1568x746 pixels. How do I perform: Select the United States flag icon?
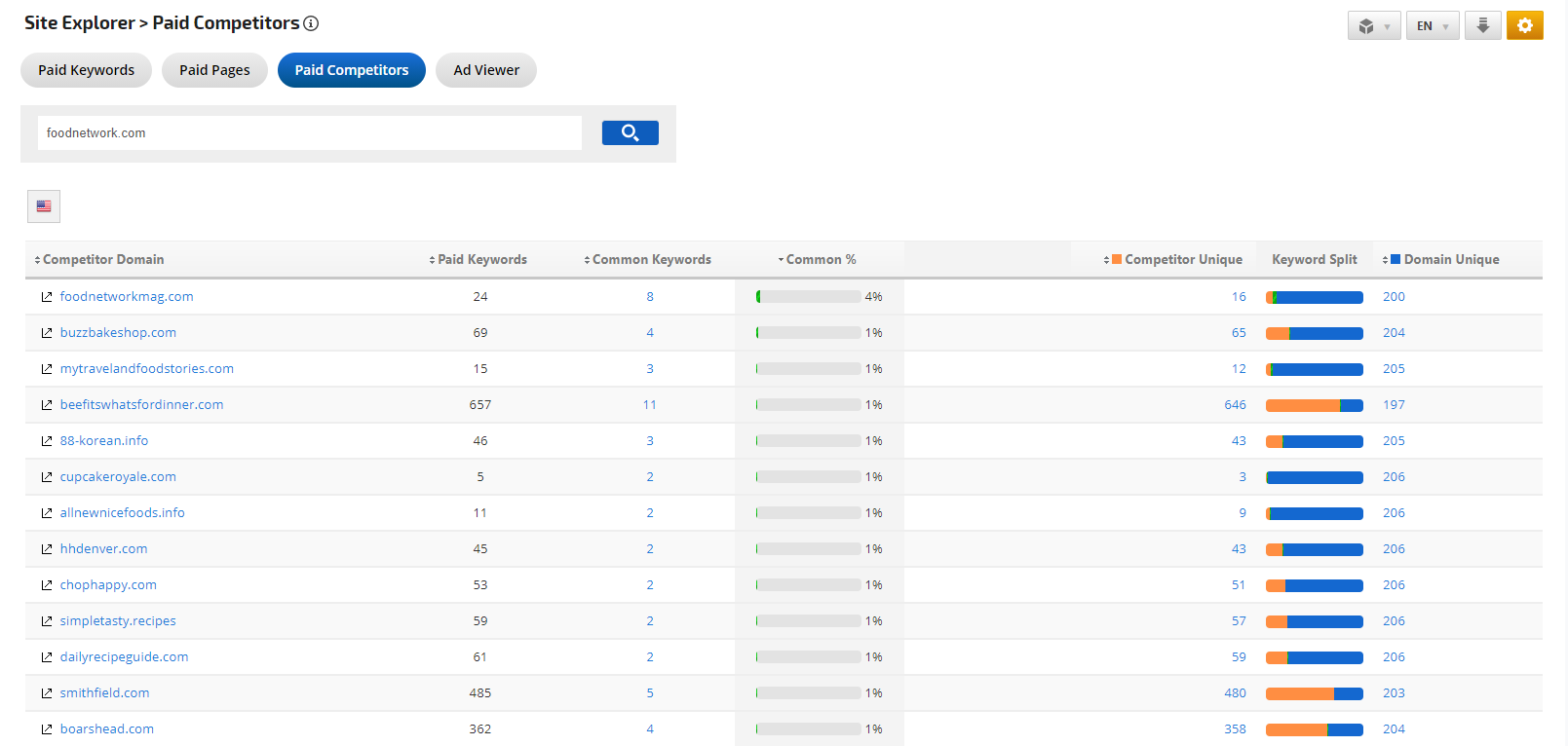[44, 206]
